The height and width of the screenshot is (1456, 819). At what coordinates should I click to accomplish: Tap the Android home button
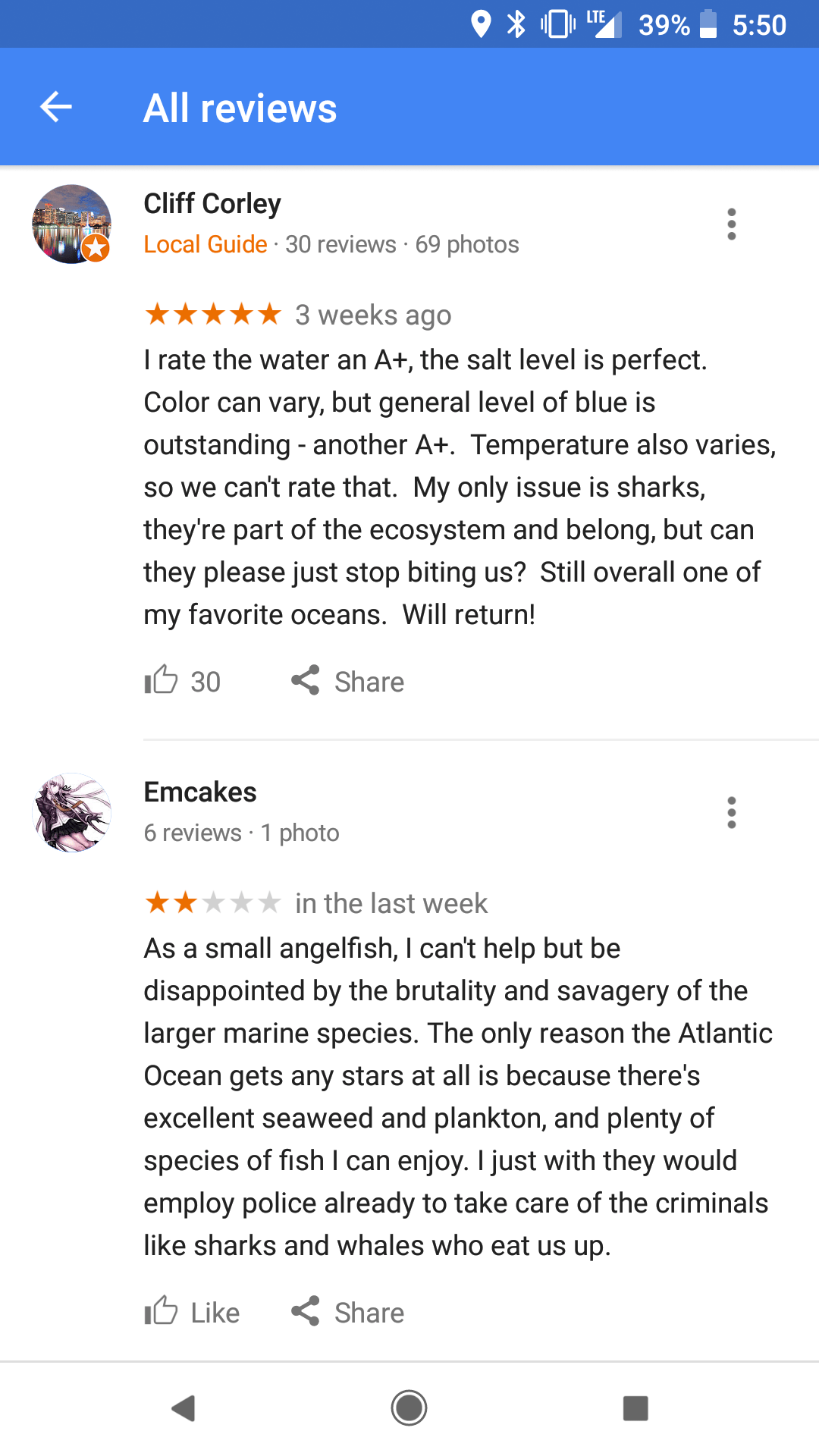(x=409, y=1408)
